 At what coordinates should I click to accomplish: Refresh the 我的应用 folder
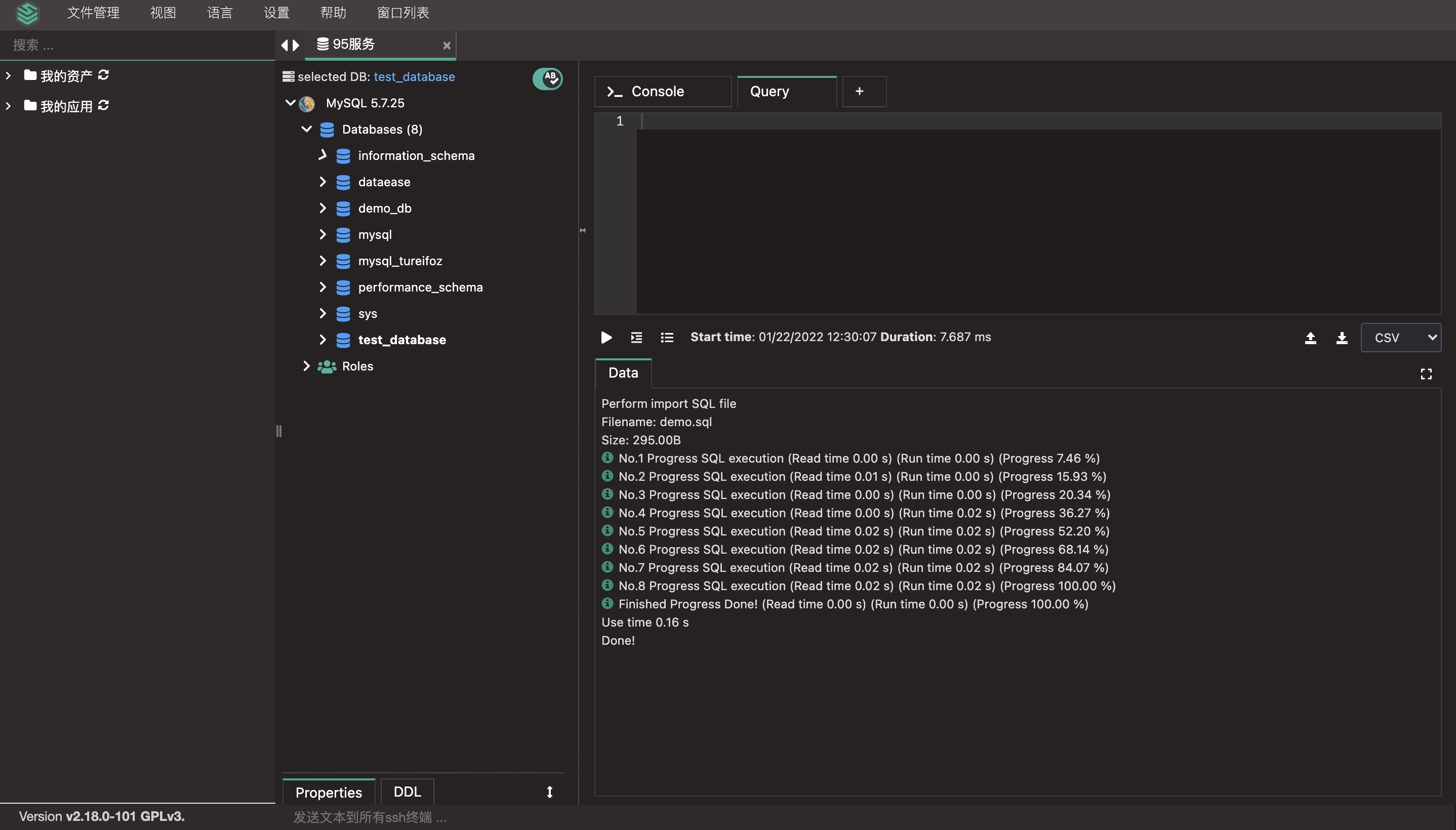tap(103, 105)
